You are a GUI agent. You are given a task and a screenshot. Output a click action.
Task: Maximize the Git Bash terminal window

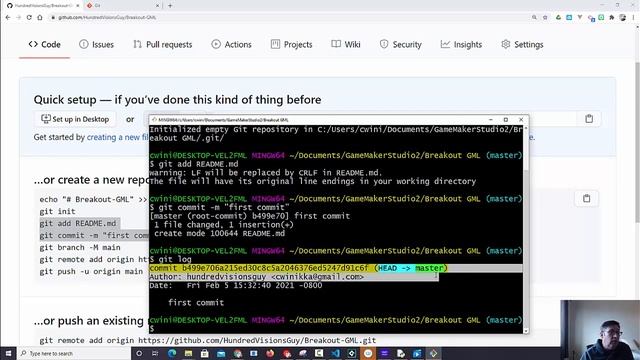tap(506, 120)
